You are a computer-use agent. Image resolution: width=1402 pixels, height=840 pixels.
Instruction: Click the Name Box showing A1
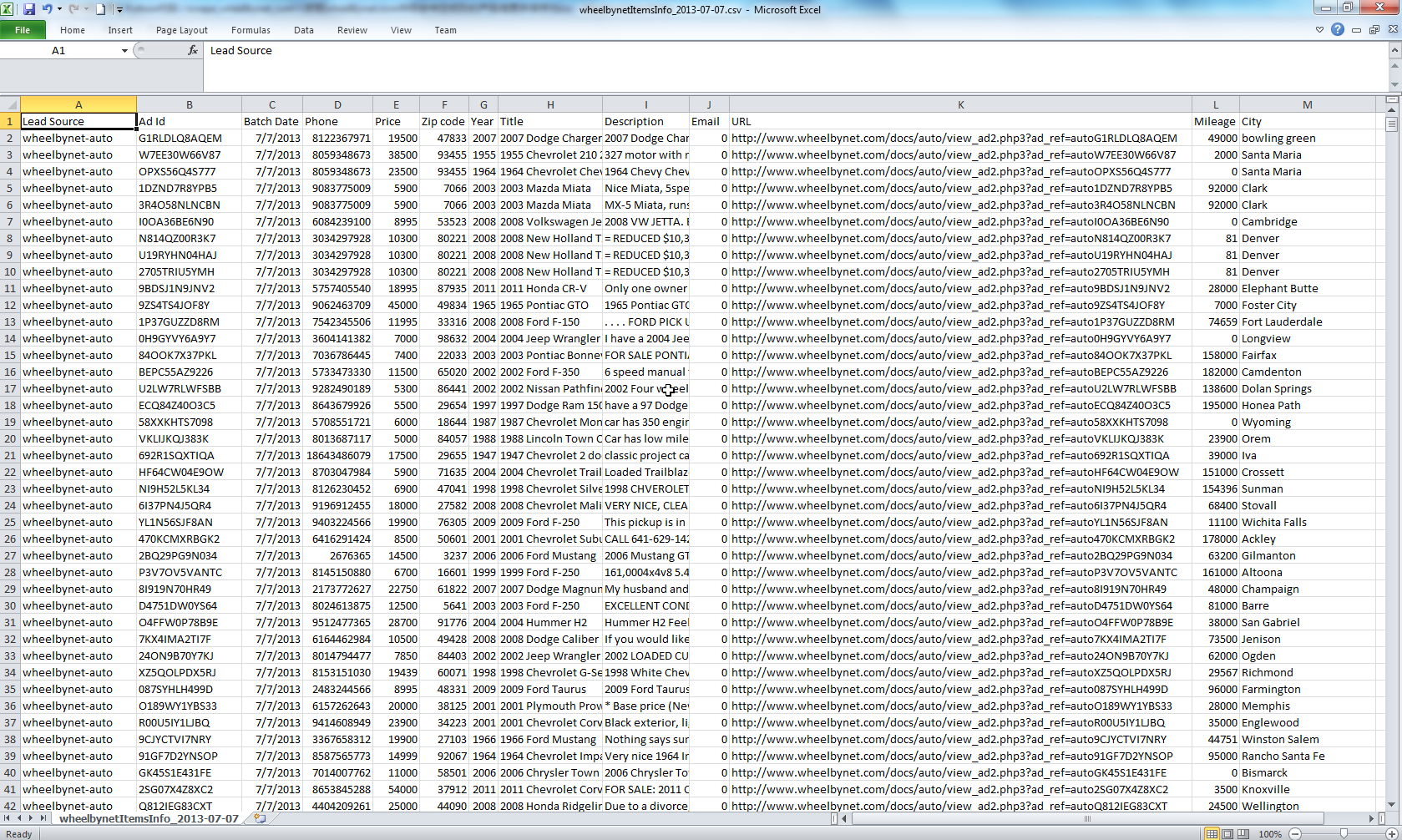coord(59,51)
